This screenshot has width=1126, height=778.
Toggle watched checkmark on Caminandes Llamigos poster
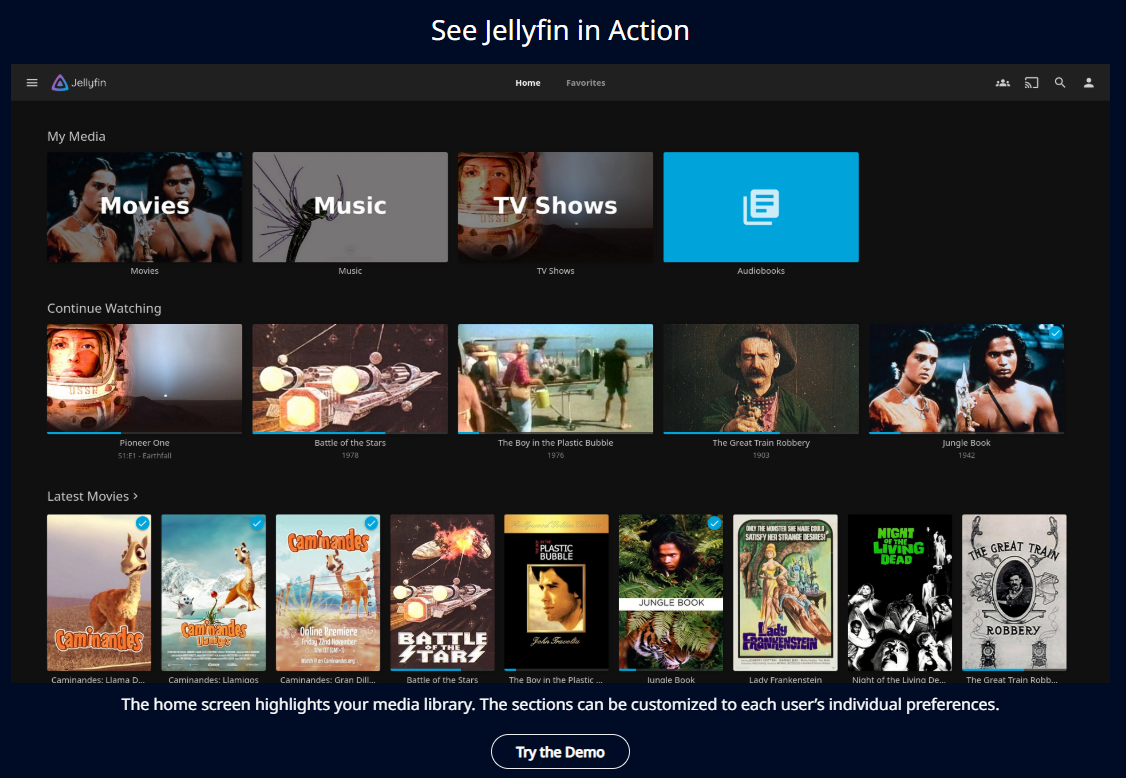pos(256,523)
